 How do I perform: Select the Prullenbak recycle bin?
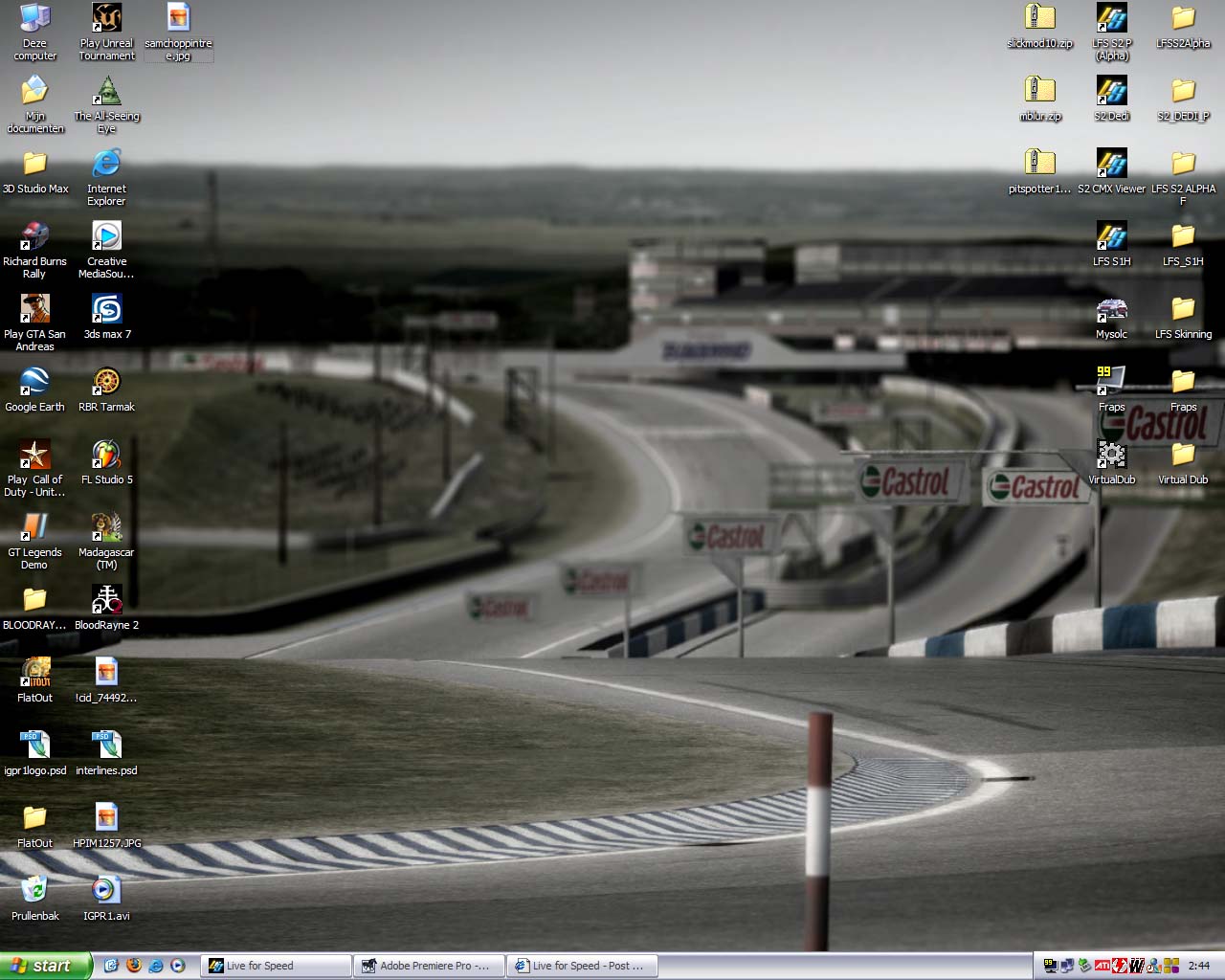click(x=34, y=899)
